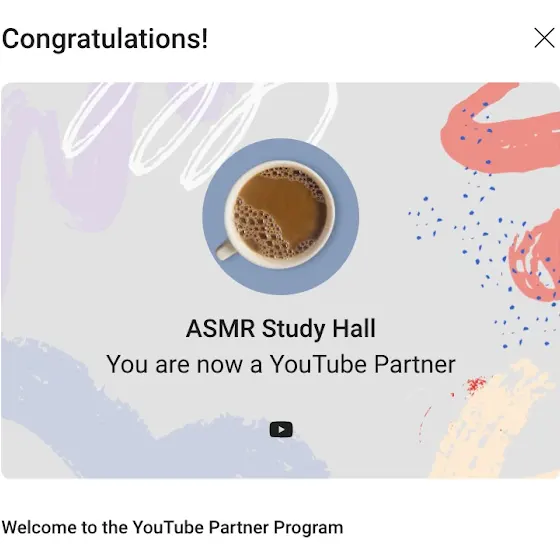Image resolution: width=560 pixels, height=560 pixels.
Task: Click the scattered blue dots in banner
Action: click(x=482, y=250)
